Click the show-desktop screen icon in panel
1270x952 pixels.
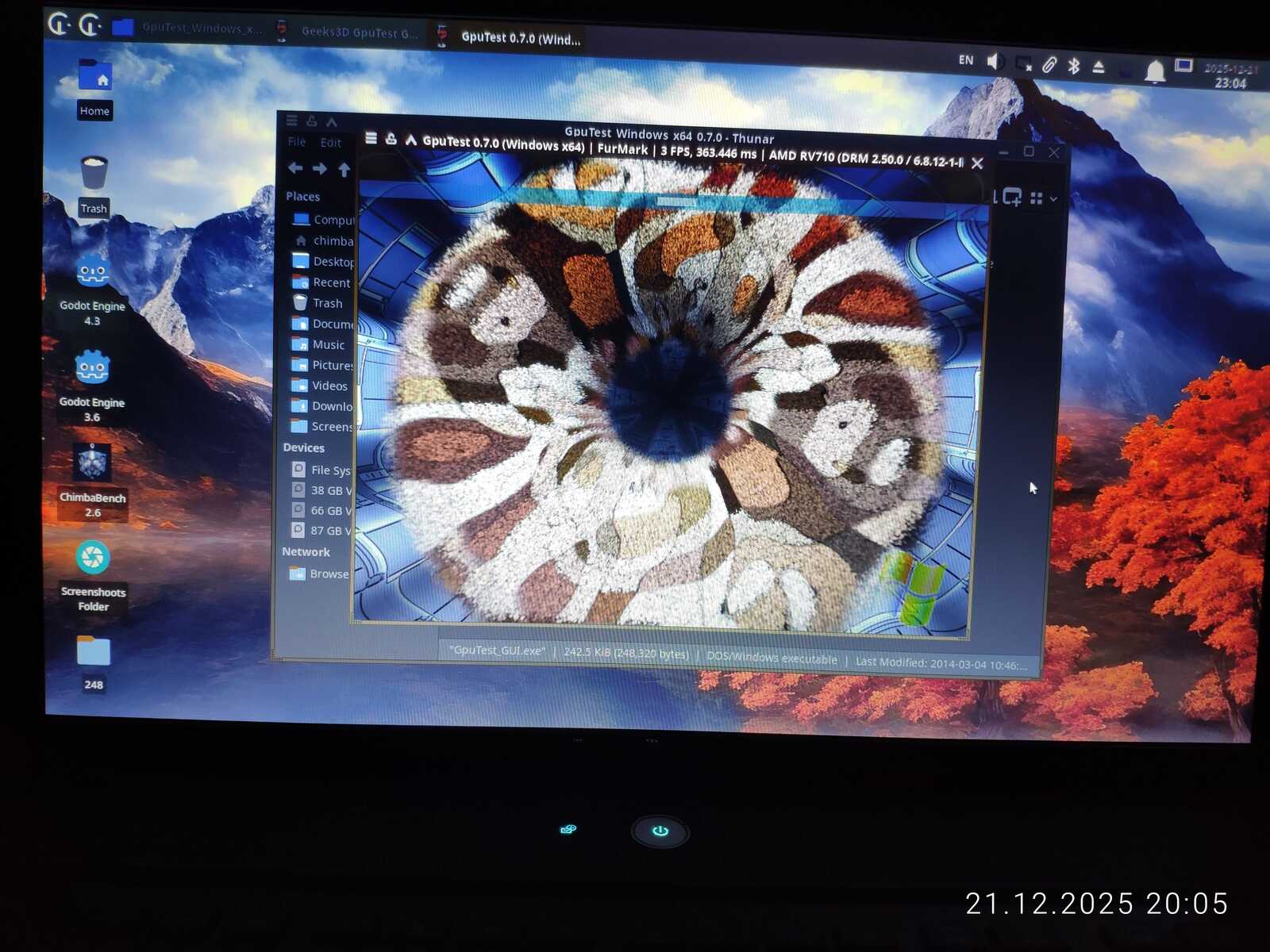click(1183, 66)
